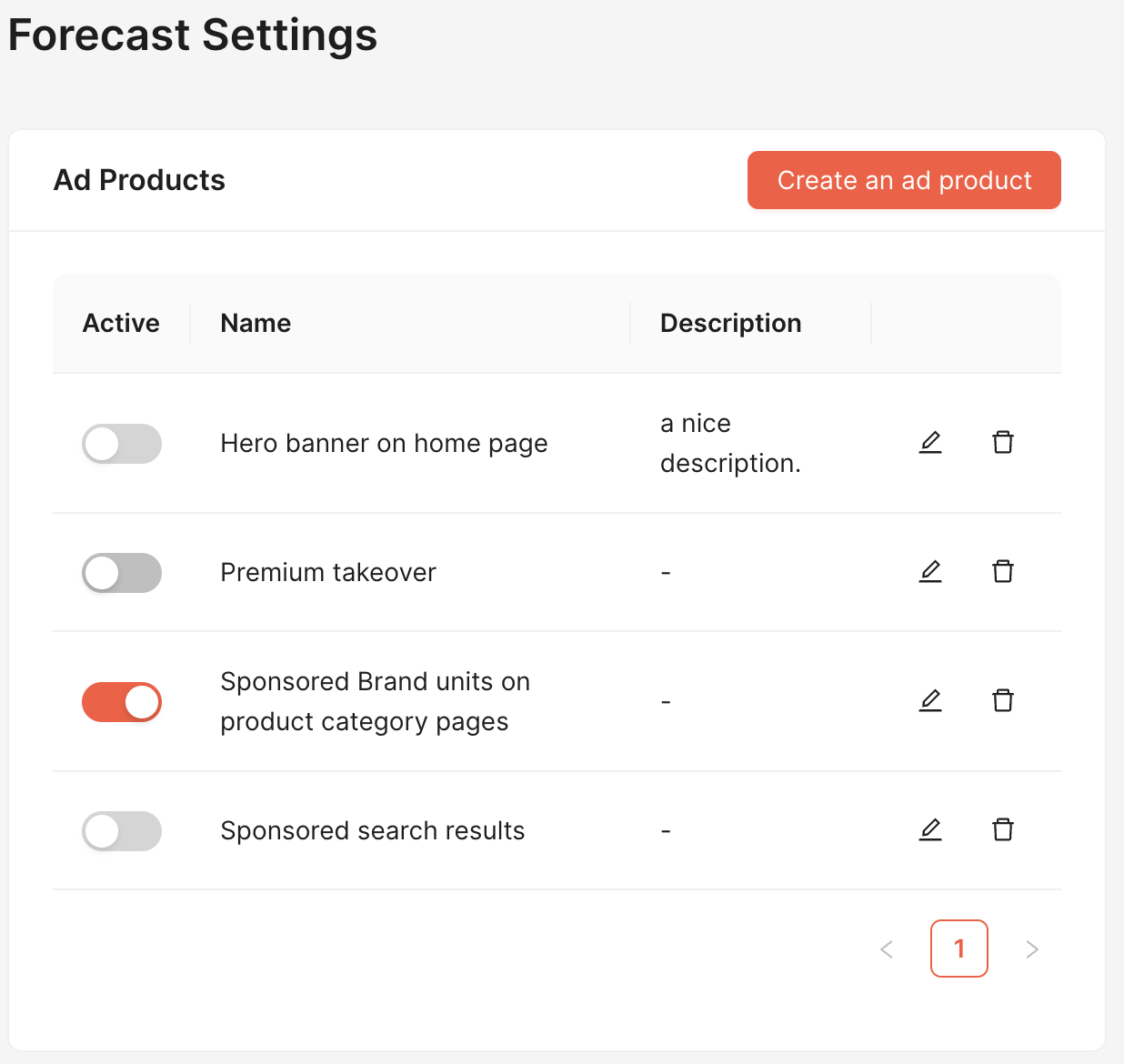This screenshot has width=1124, height=1064.
Task: Select page 1 in pagination
Action: click(959, 949)
